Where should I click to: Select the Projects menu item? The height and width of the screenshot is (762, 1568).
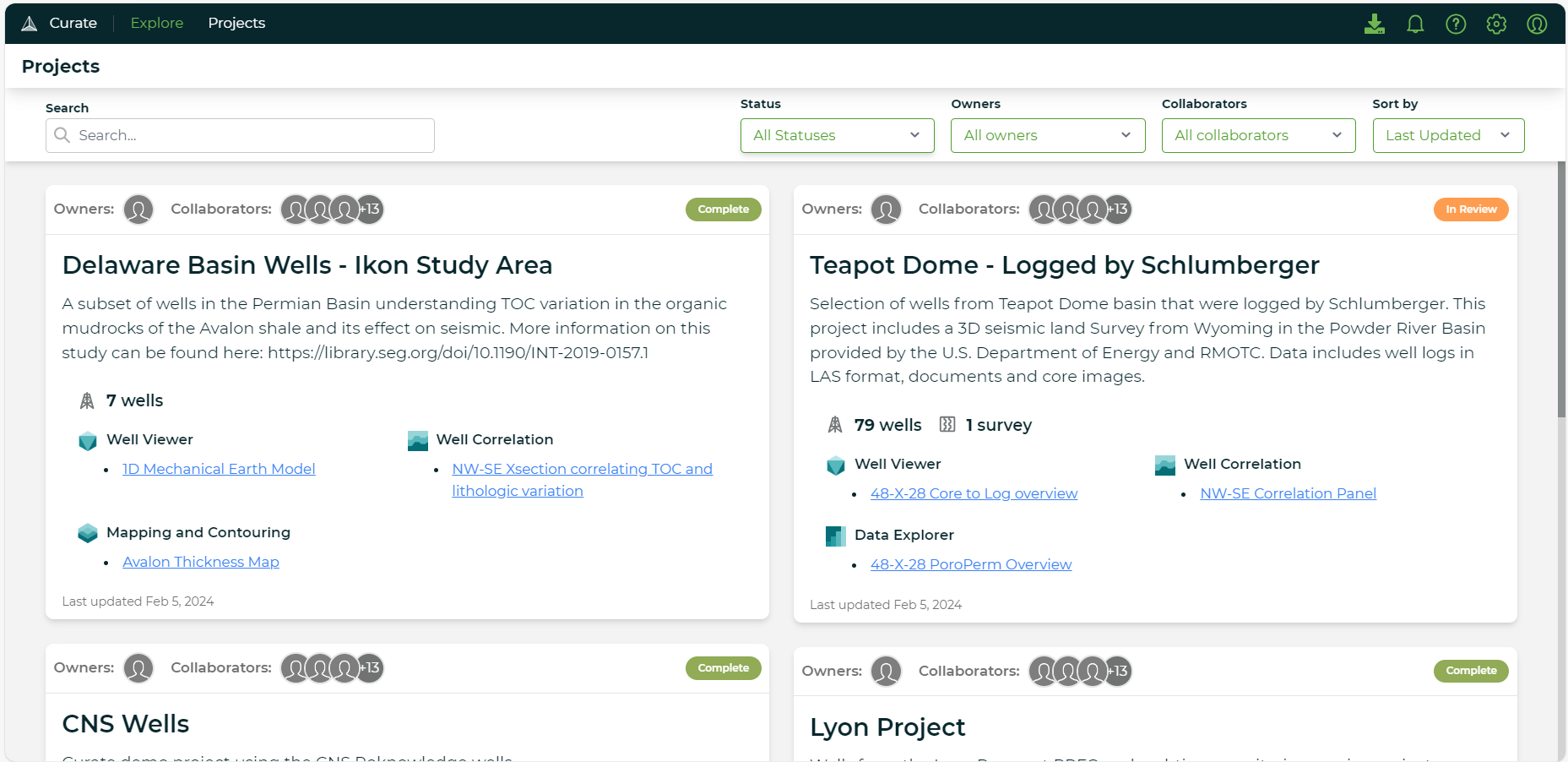[x=236, y=23]
